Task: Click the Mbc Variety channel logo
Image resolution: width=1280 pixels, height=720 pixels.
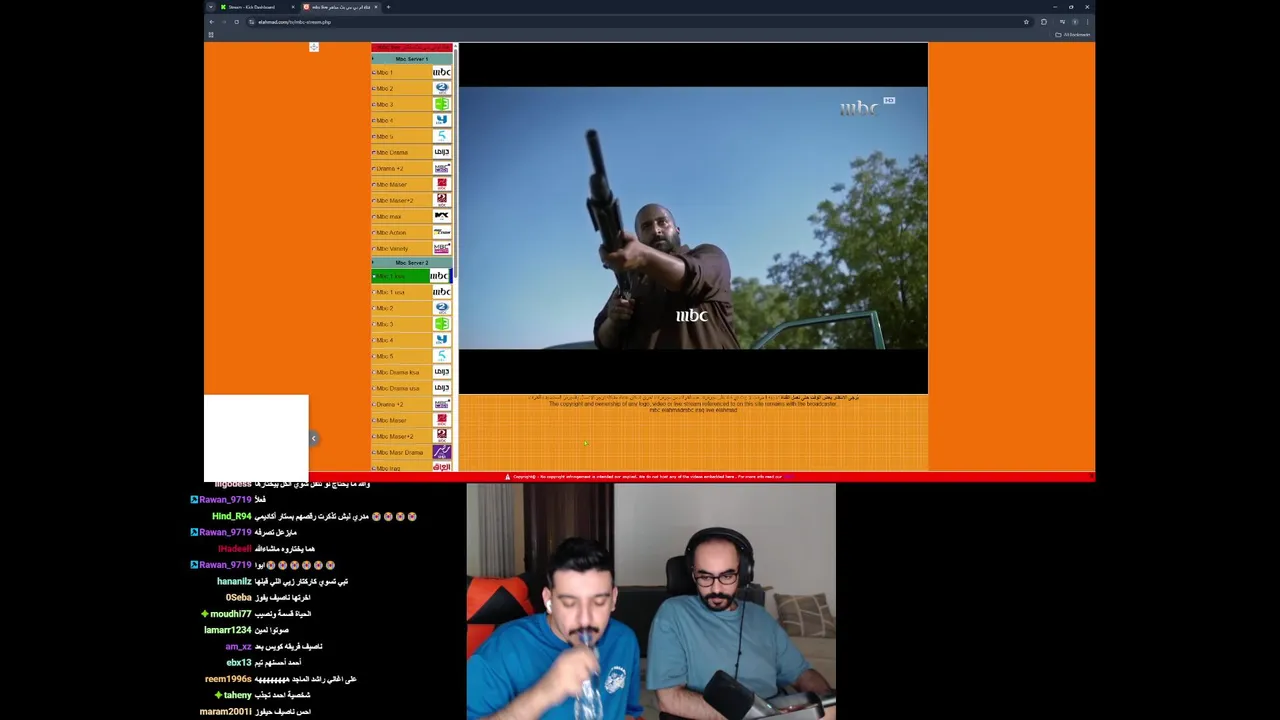Action: coord(441,248)
